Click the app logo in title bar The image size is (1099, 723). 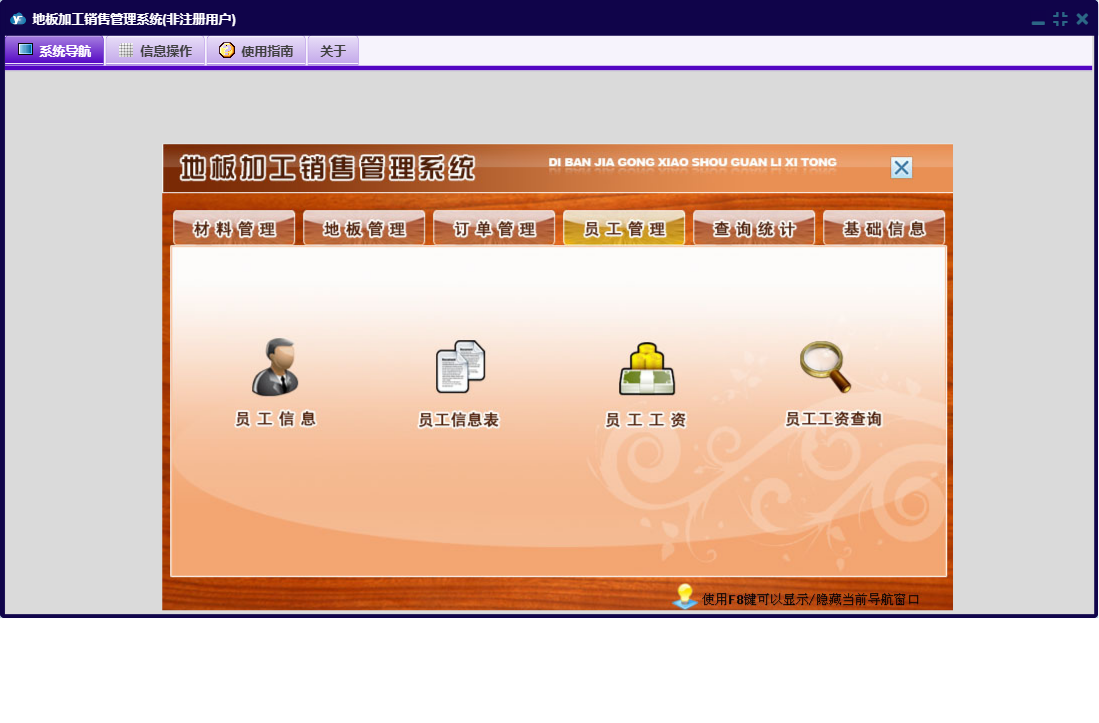pyautogui.click(x=17, y=19)
